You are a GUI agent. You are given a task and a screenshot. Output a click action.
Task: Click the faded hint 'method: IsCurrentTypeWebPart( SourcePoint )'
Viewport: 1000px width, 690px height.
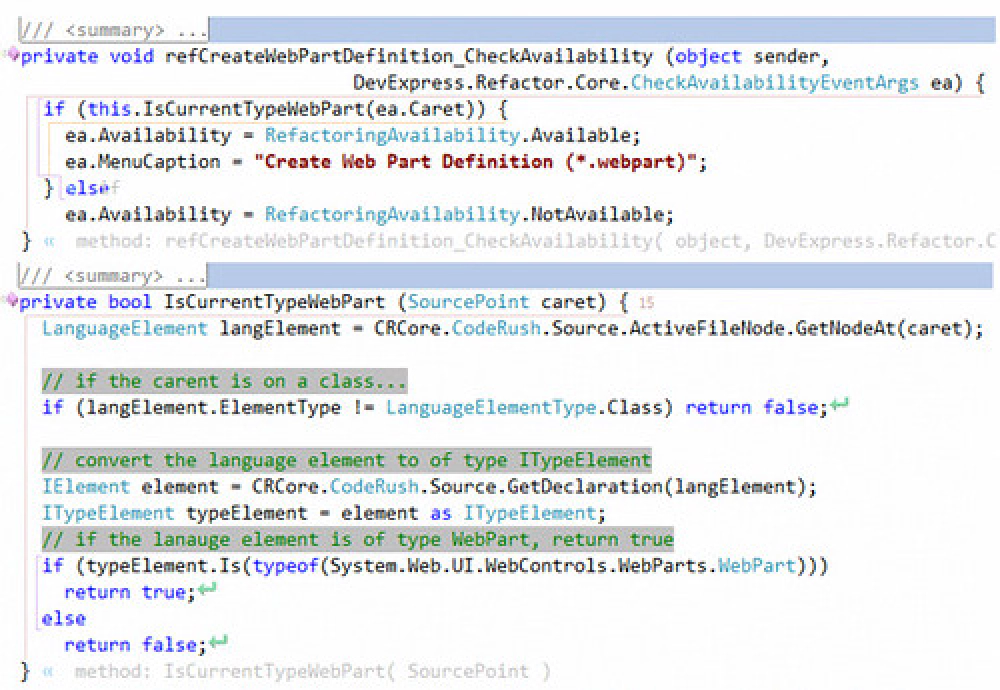point(312,672)
